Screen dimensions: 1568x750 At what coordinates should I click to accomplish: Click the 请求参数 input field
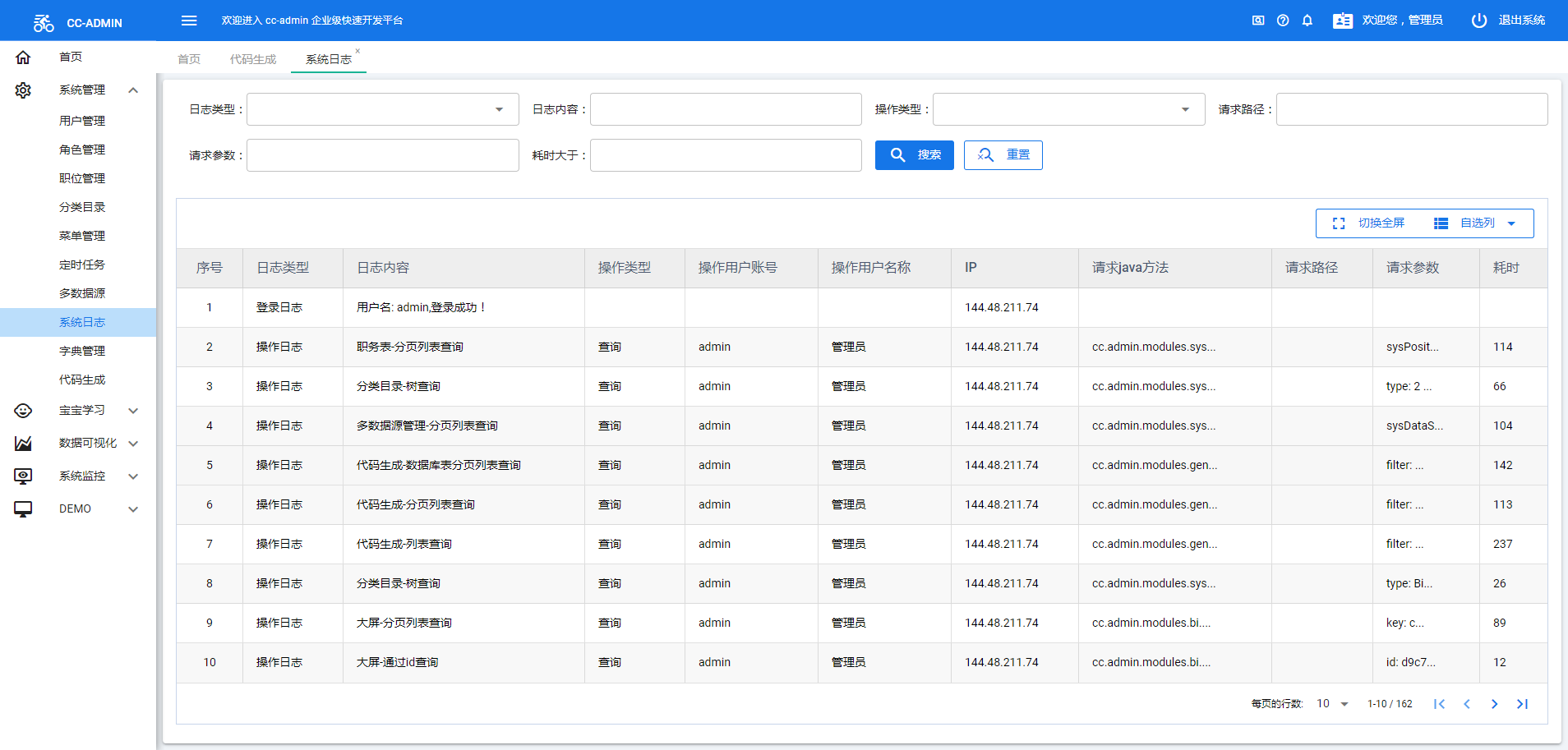383,155
